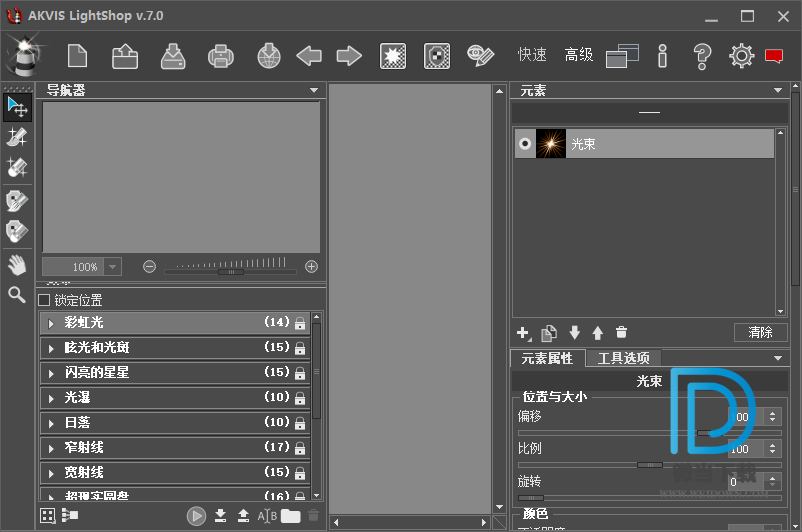Enable the 锁定位置 checkbox
This screenshot has width=802, height=532.
tap(44, 300)
